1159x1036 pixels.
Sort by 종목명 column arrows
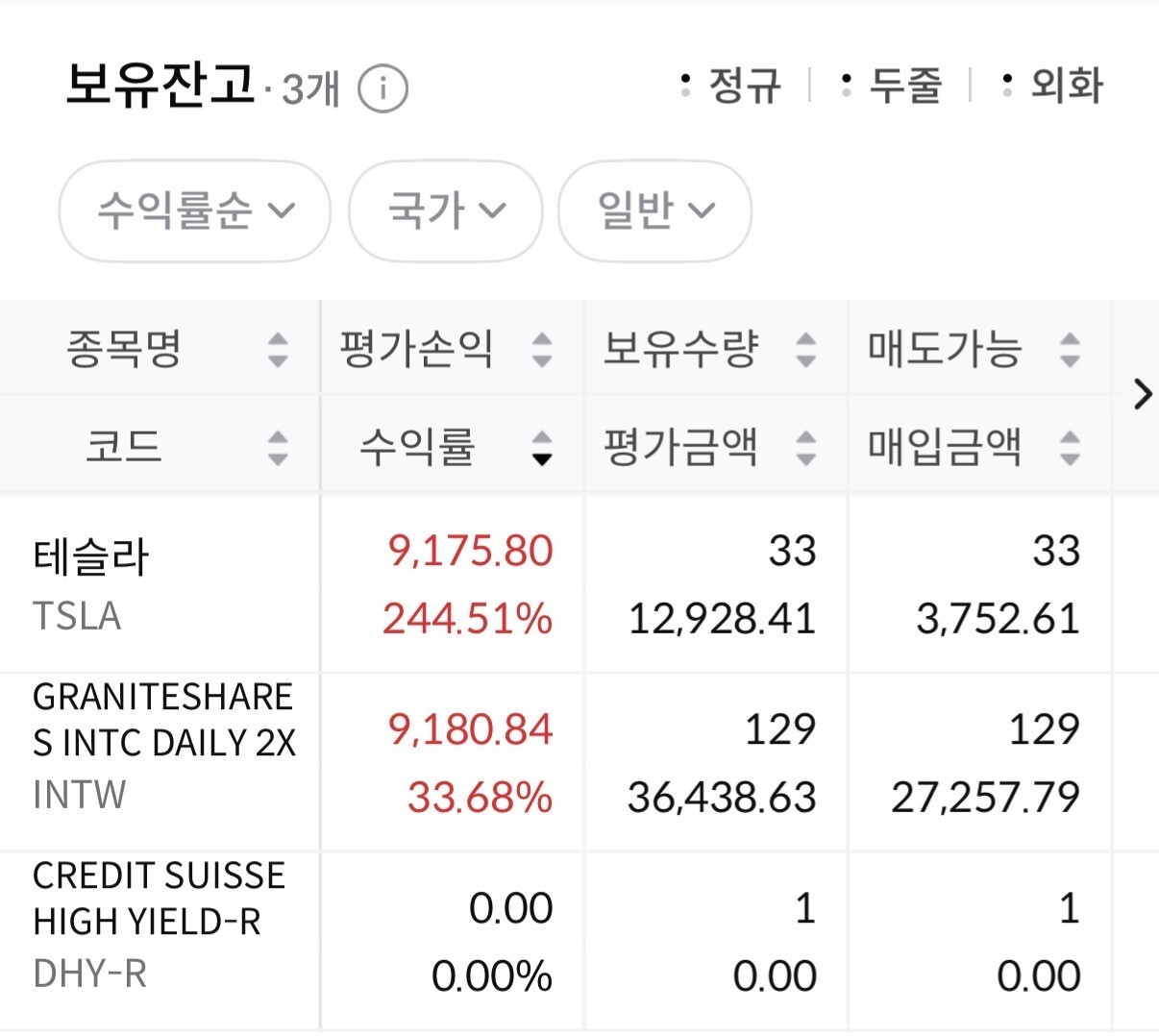pos(278,349)
